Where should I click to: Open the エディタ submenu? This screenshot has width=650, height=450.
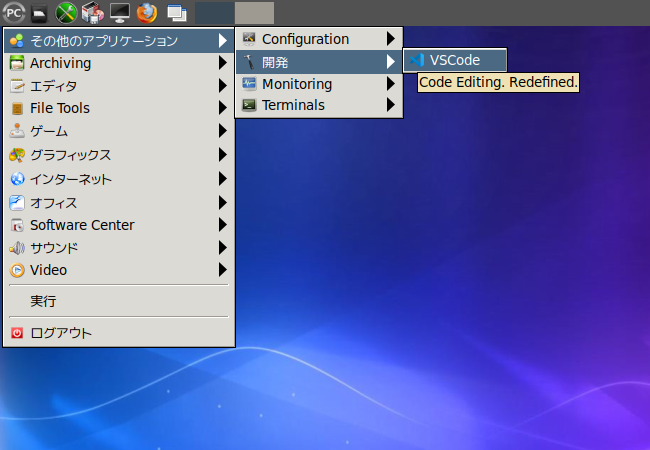[119, 86]
